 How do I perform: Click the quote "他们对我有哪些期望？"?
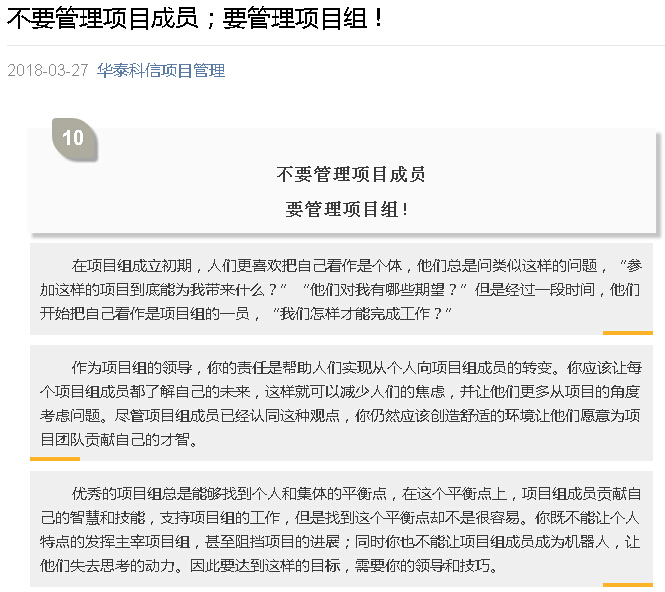[385, 290]
